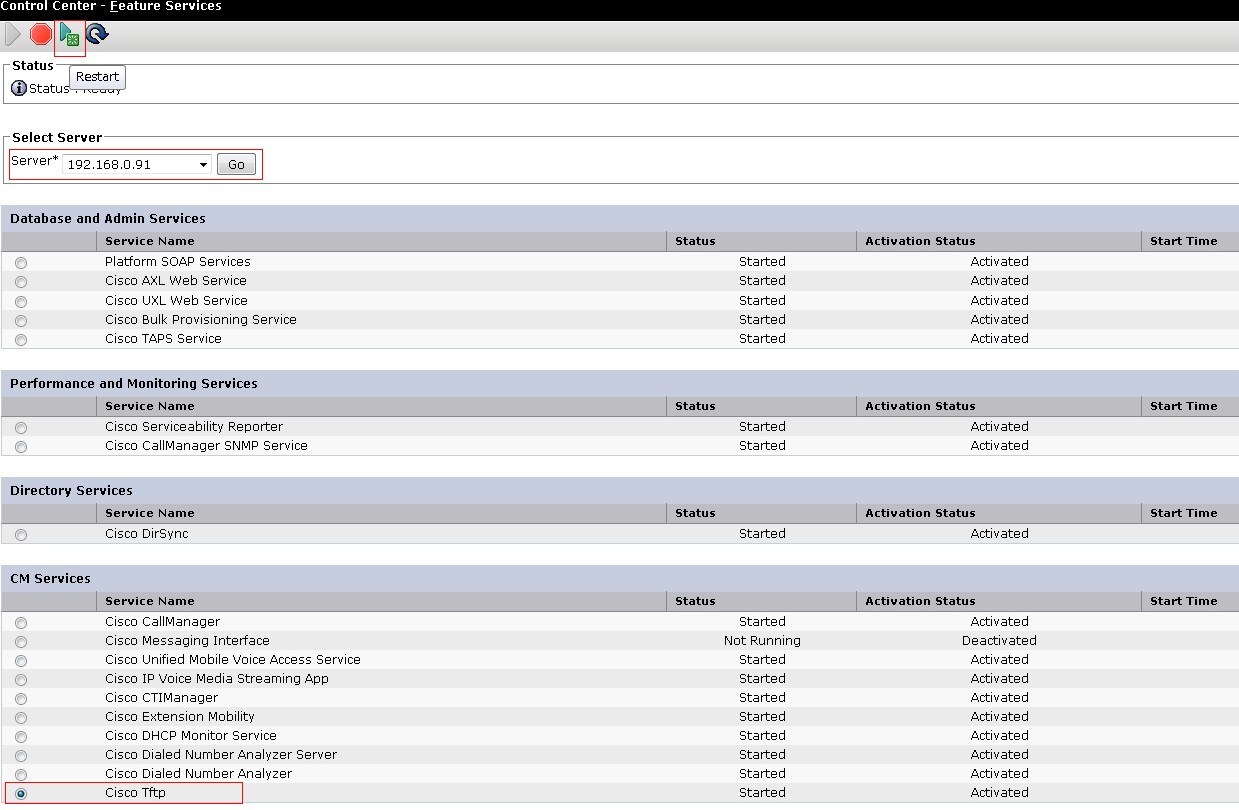Viewport: 1239px width, 810px height.
Task: Click the 'Cisco CallManager SNMP Service' name text
Action: coord(206,446)
